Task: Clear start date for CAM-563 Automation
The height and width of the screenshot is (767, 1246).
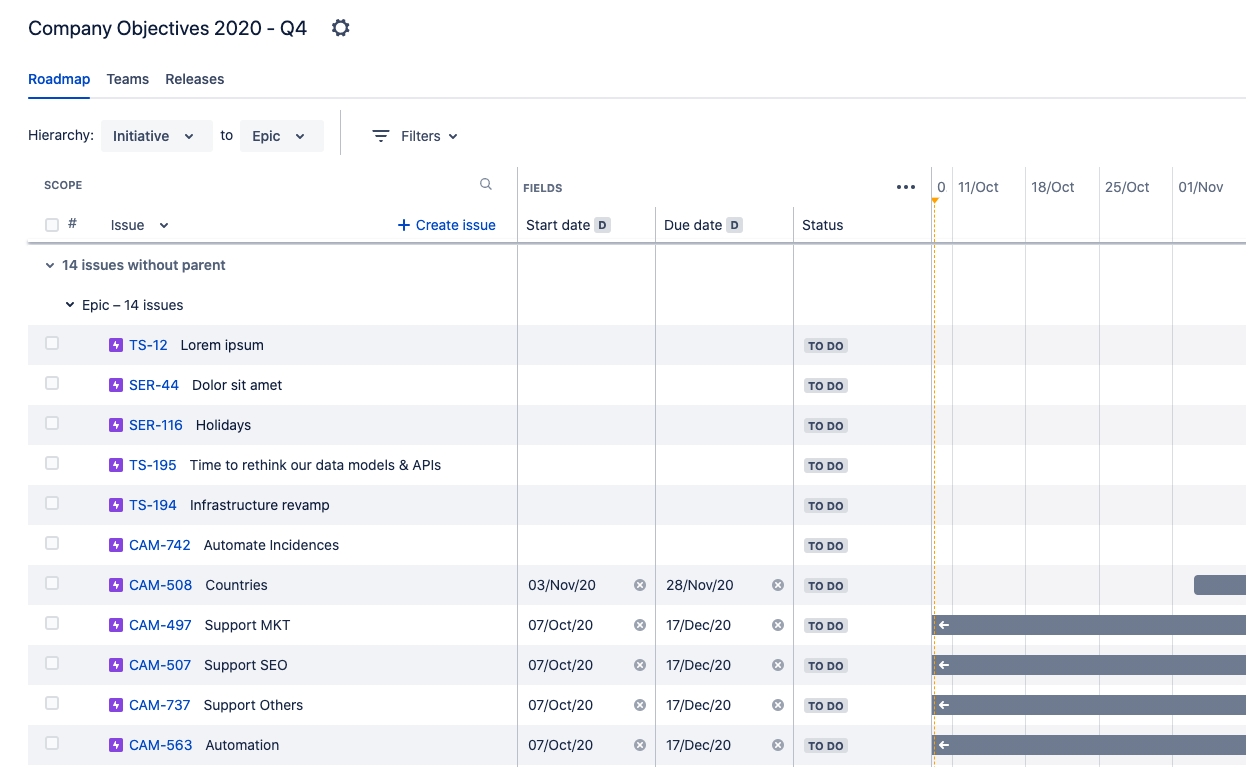Action: (x=640, y=745)
